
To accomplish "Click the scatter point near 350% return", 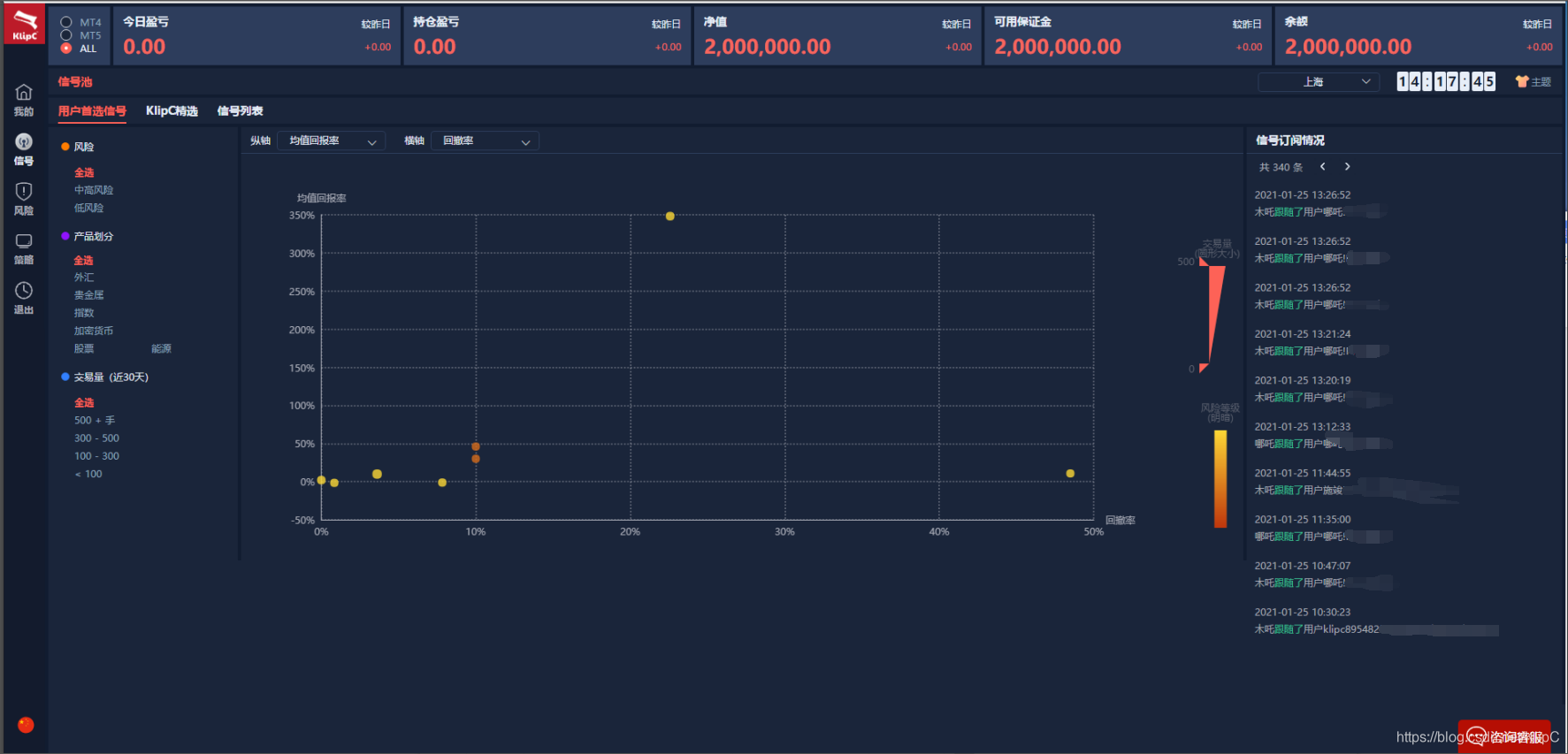I will point(669,216).
